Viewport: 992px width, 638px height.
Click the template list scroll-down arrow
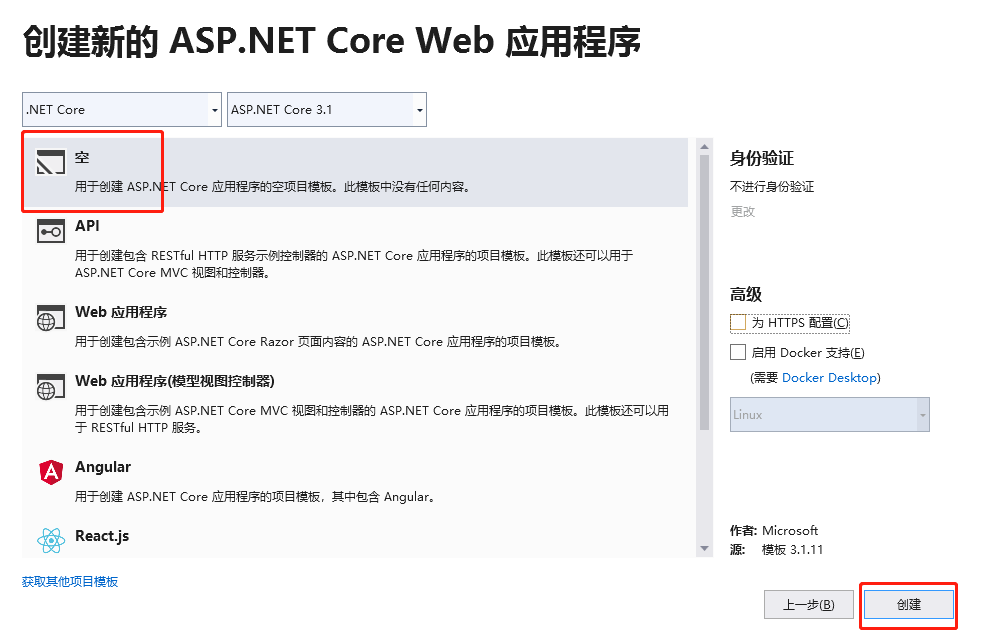point(704,548)
